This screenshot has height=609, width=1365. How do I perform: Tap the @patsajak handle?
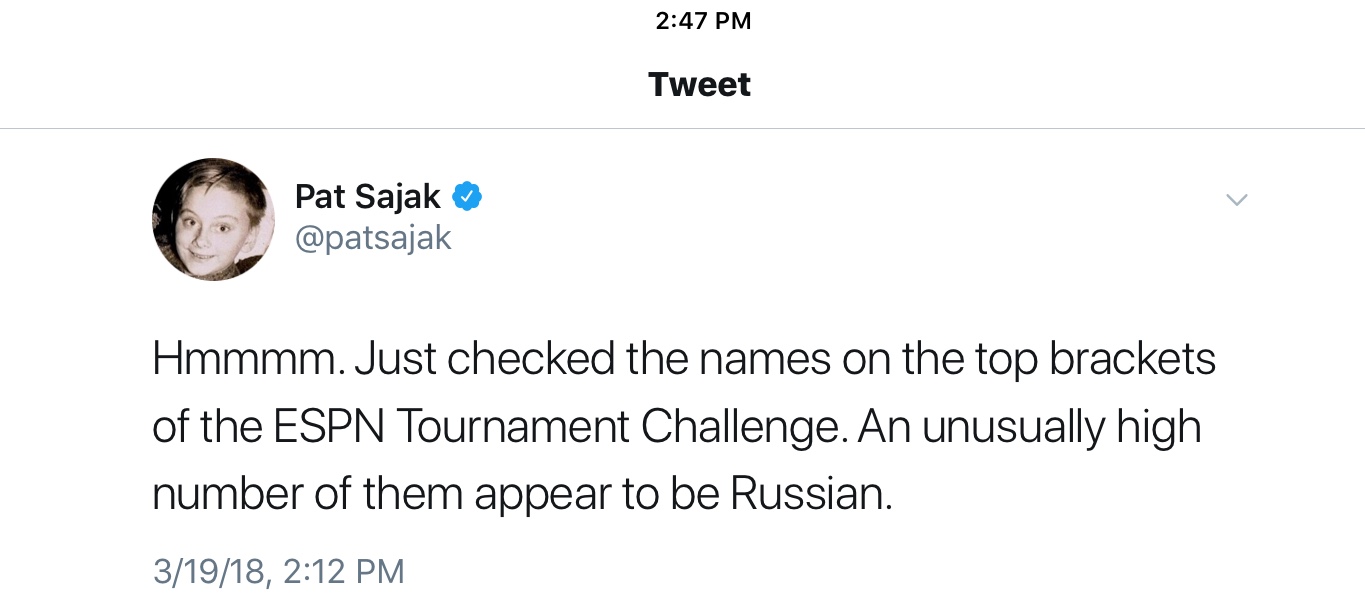coord(373,239)
